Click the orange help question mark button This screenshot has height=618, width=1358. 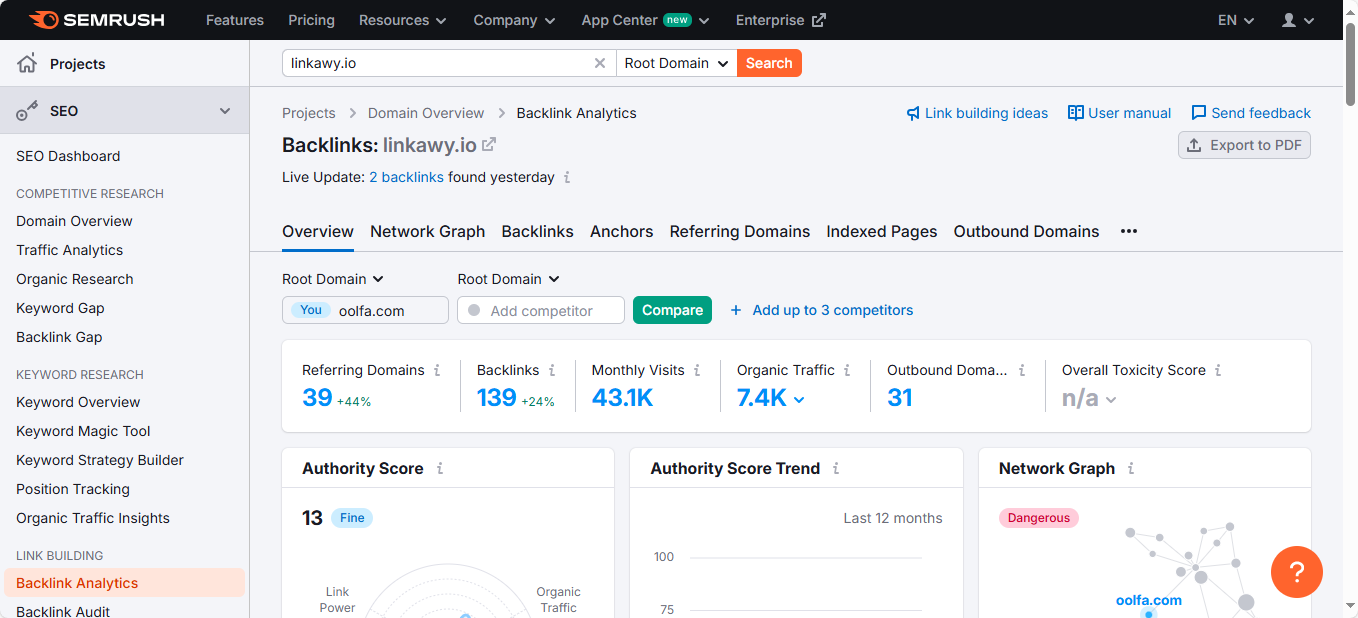pos(1296,572)
